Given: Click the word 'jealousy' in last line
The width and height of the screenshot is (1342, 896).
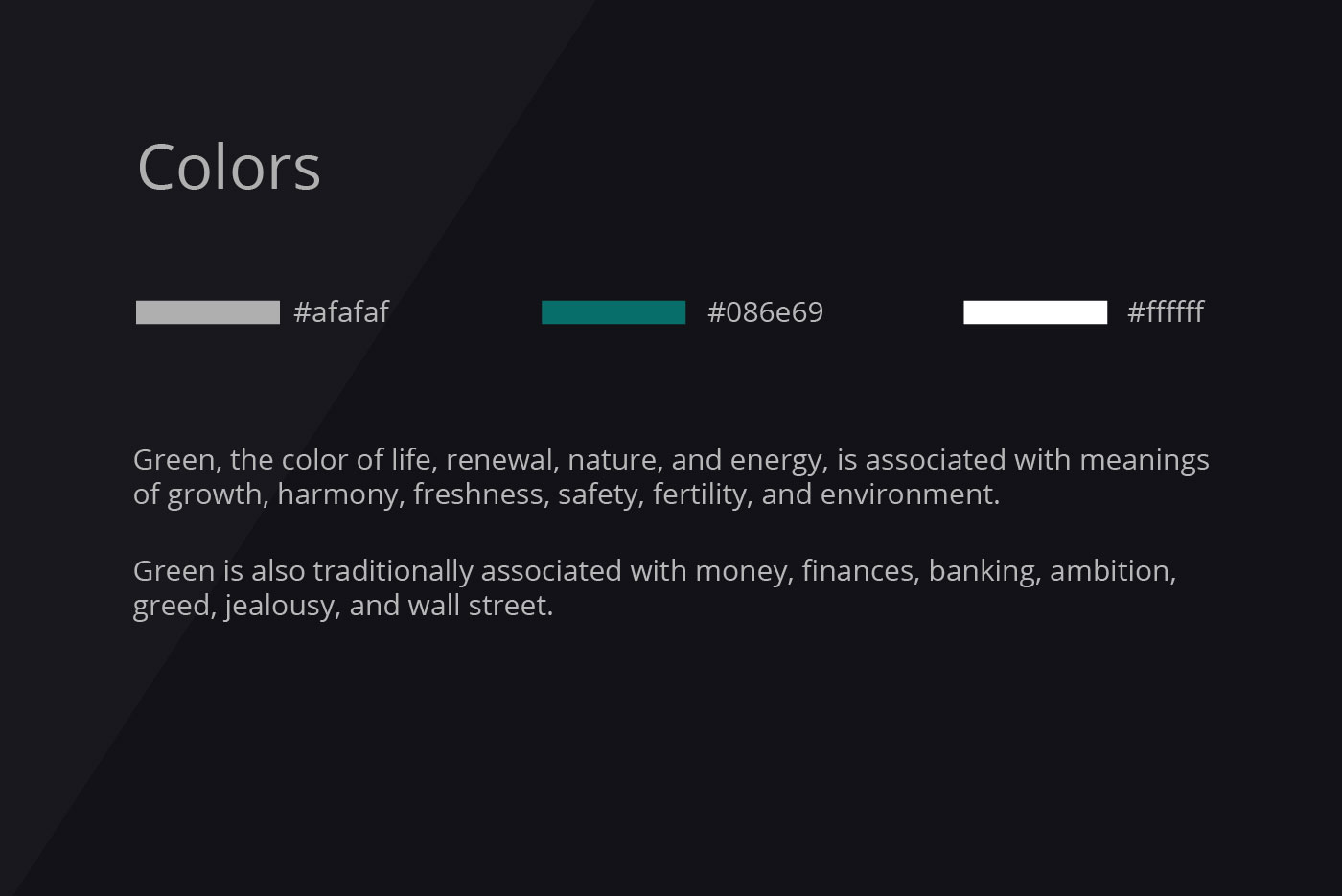Looking at the screenshot, I should pyautogui.click(x=283, y=607).
